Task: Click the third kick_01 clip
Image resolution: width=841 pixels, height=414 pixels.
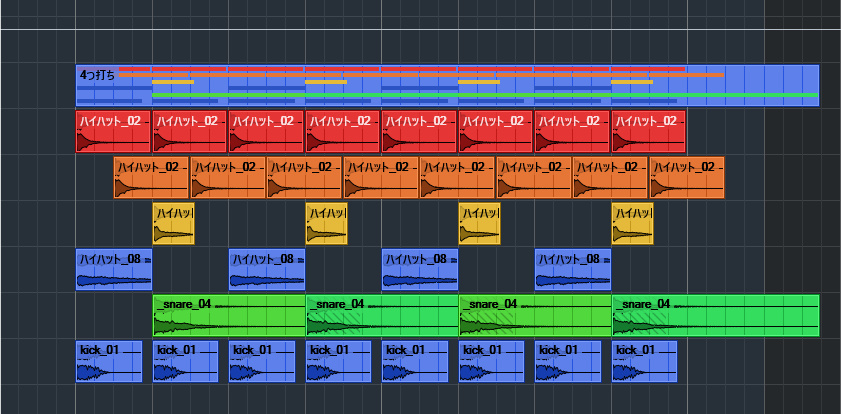Action: click(x=261, y=362)
